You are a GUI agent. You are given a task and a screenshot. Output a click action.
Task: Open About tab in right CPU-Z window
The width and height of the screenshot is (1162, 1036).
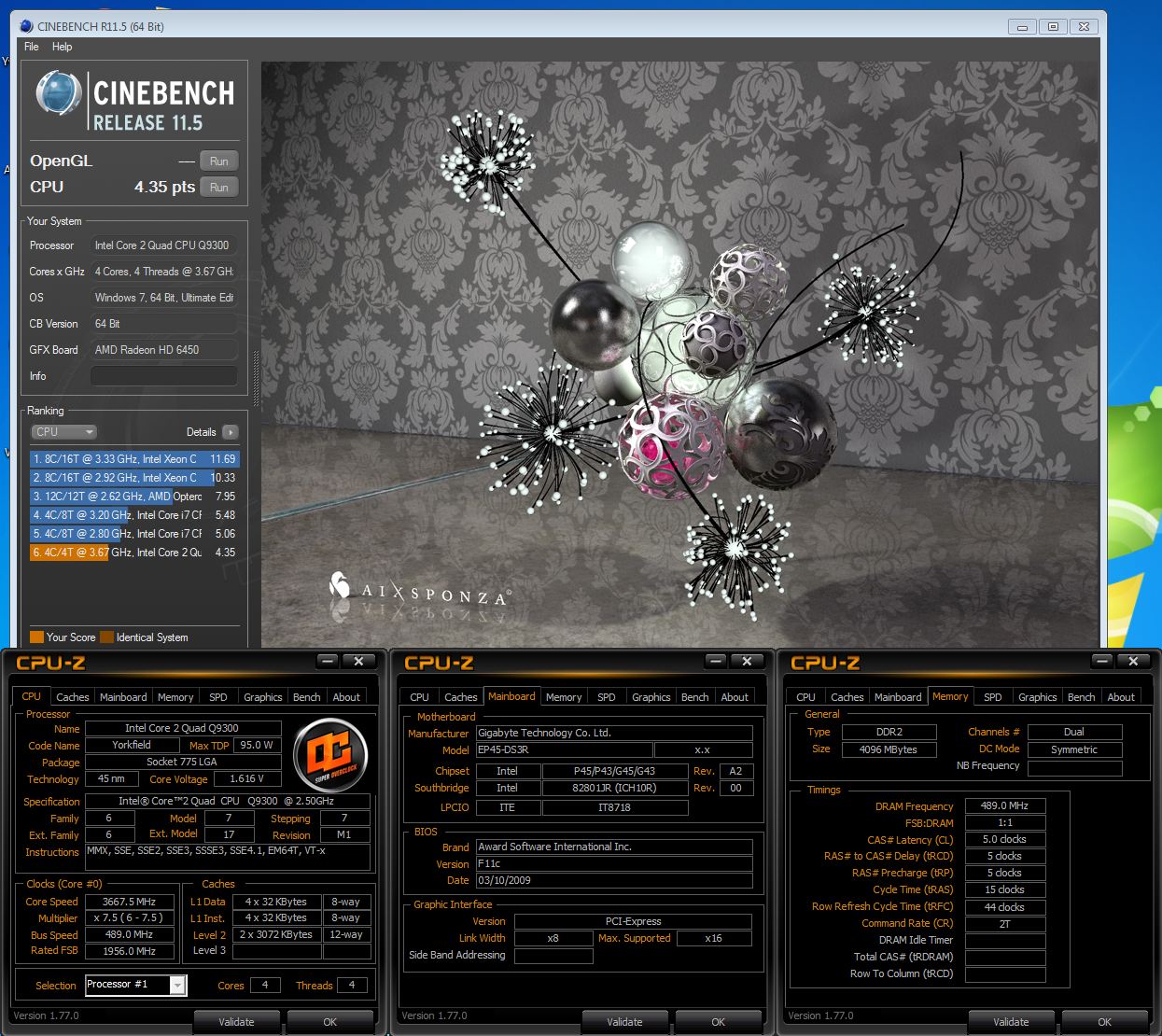(1121, 697)
